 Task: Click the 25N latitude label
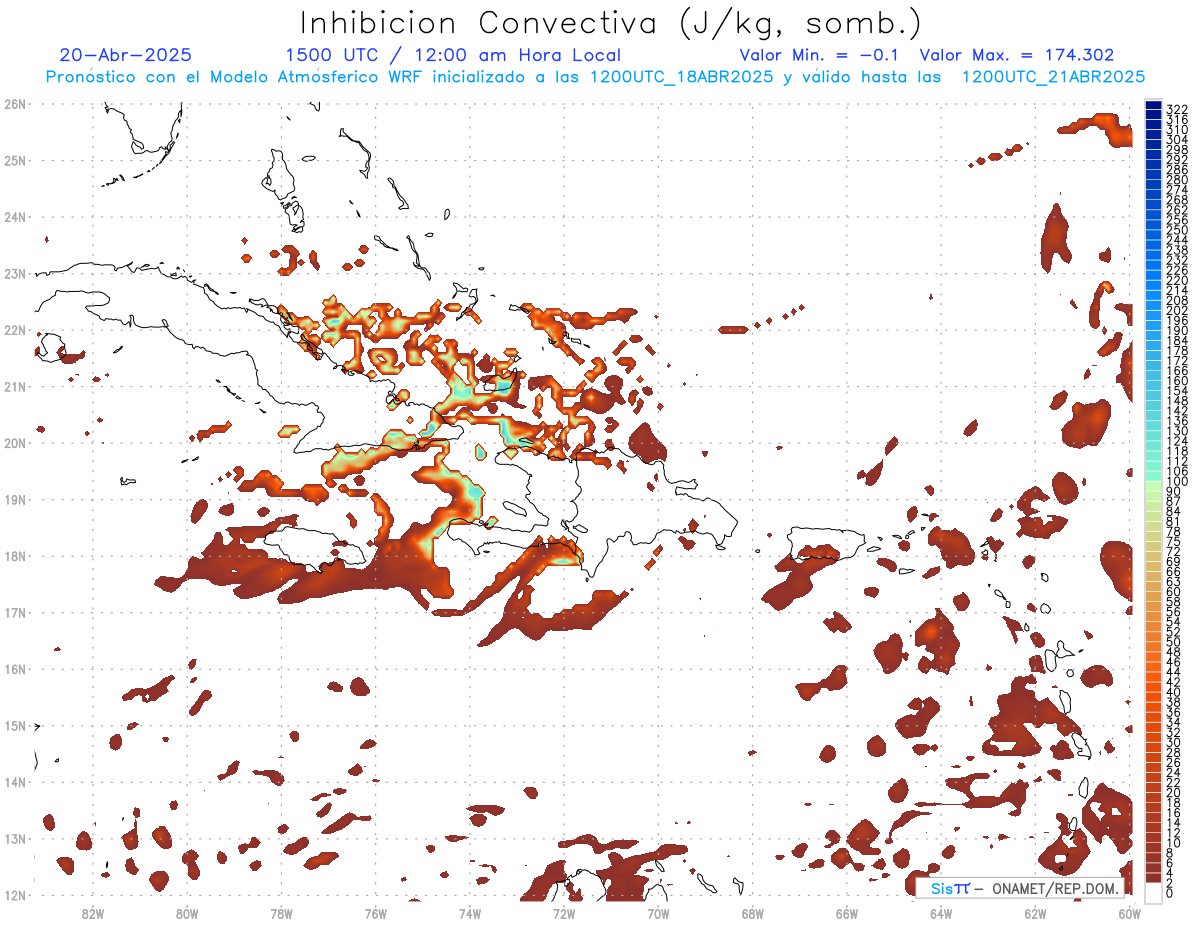(x=15, y=160)
